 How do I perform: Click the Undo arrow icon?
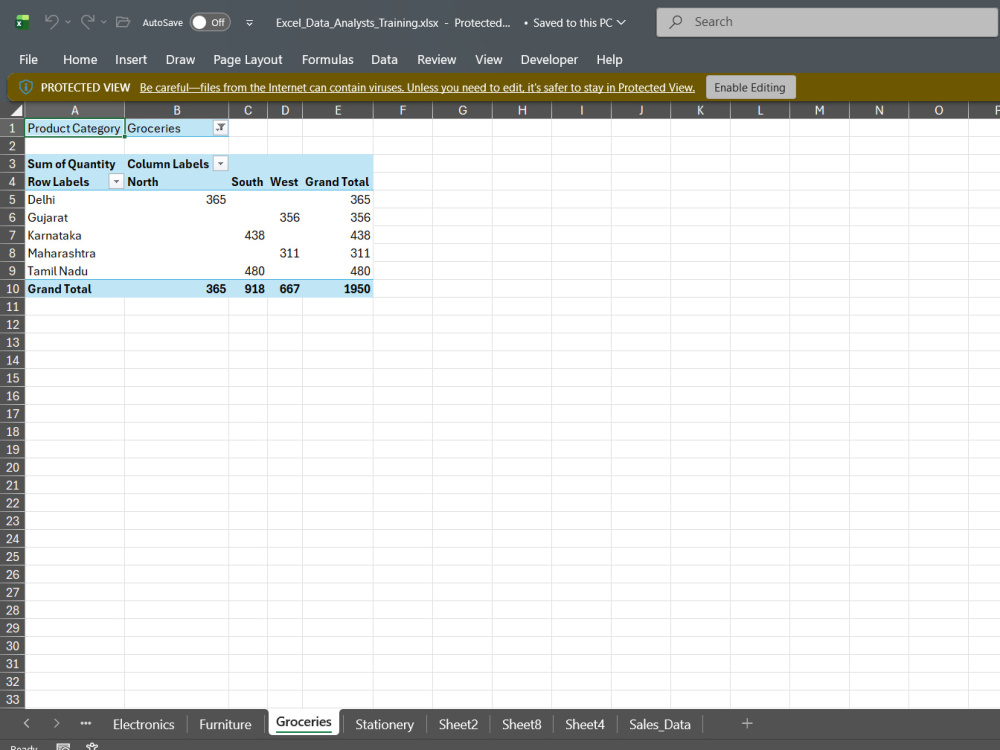[x=52, y=22]
